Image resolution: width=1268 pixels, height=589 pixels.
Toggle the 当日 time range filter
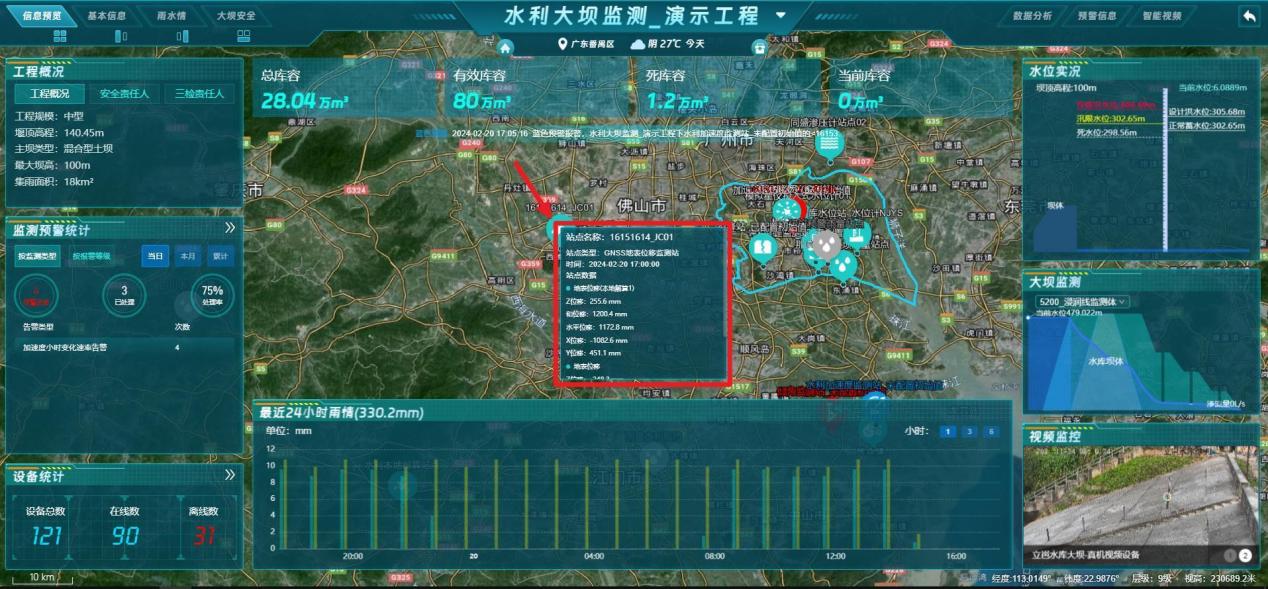pos(155,256)
